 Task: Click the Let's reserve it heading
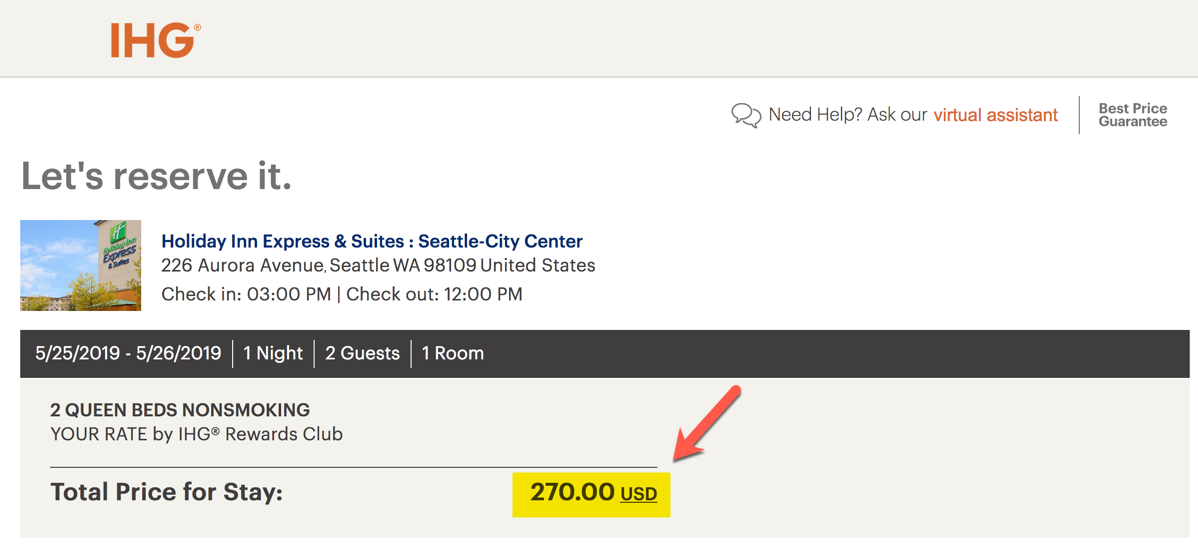click(x=156, y=176)
